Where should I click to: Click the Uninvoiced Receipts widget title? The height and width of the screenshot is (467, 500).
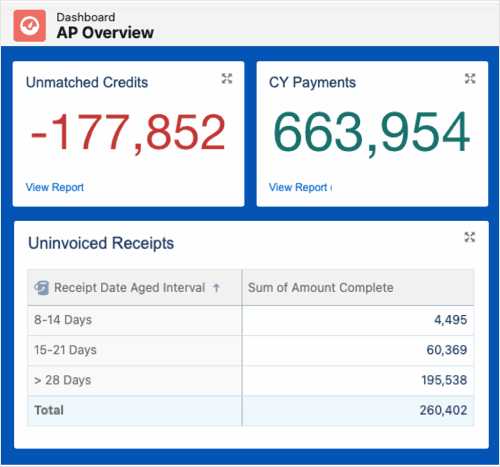pyautogui.click(x=101, y=243)
